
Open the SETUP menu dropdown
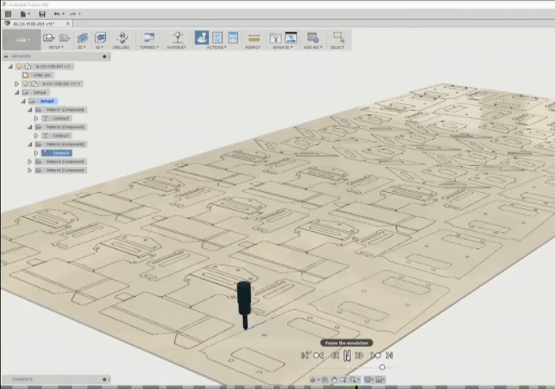tap(56, 47)
